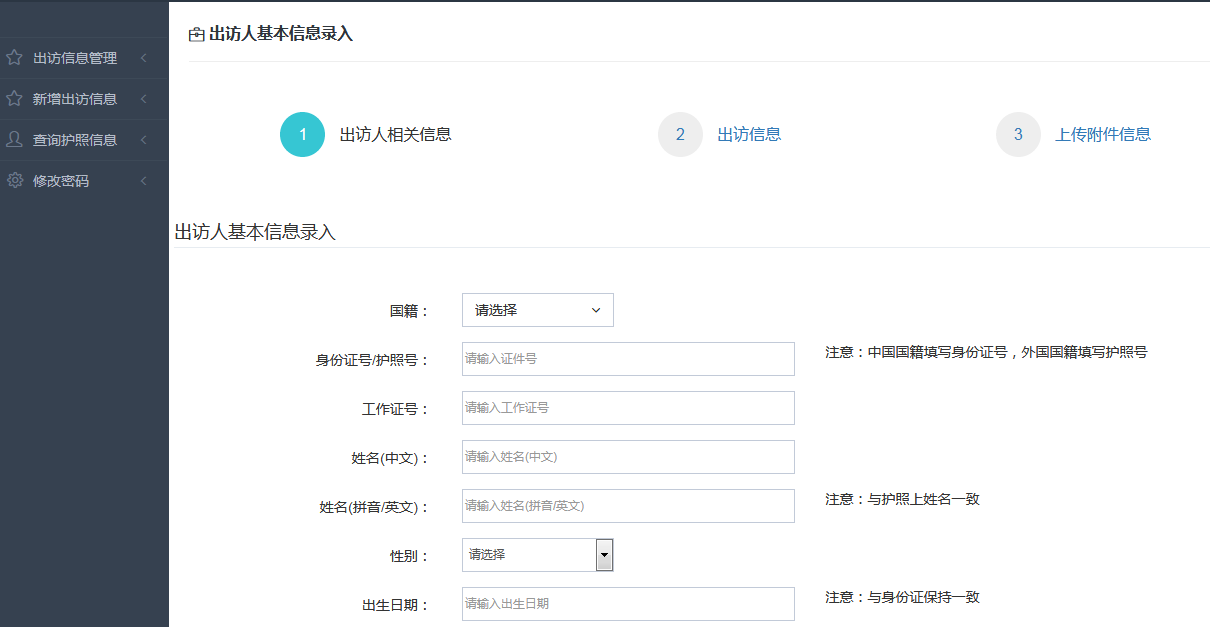Click the briefcase icon before the page title
1210x627 pixels.
click(196, 34)
